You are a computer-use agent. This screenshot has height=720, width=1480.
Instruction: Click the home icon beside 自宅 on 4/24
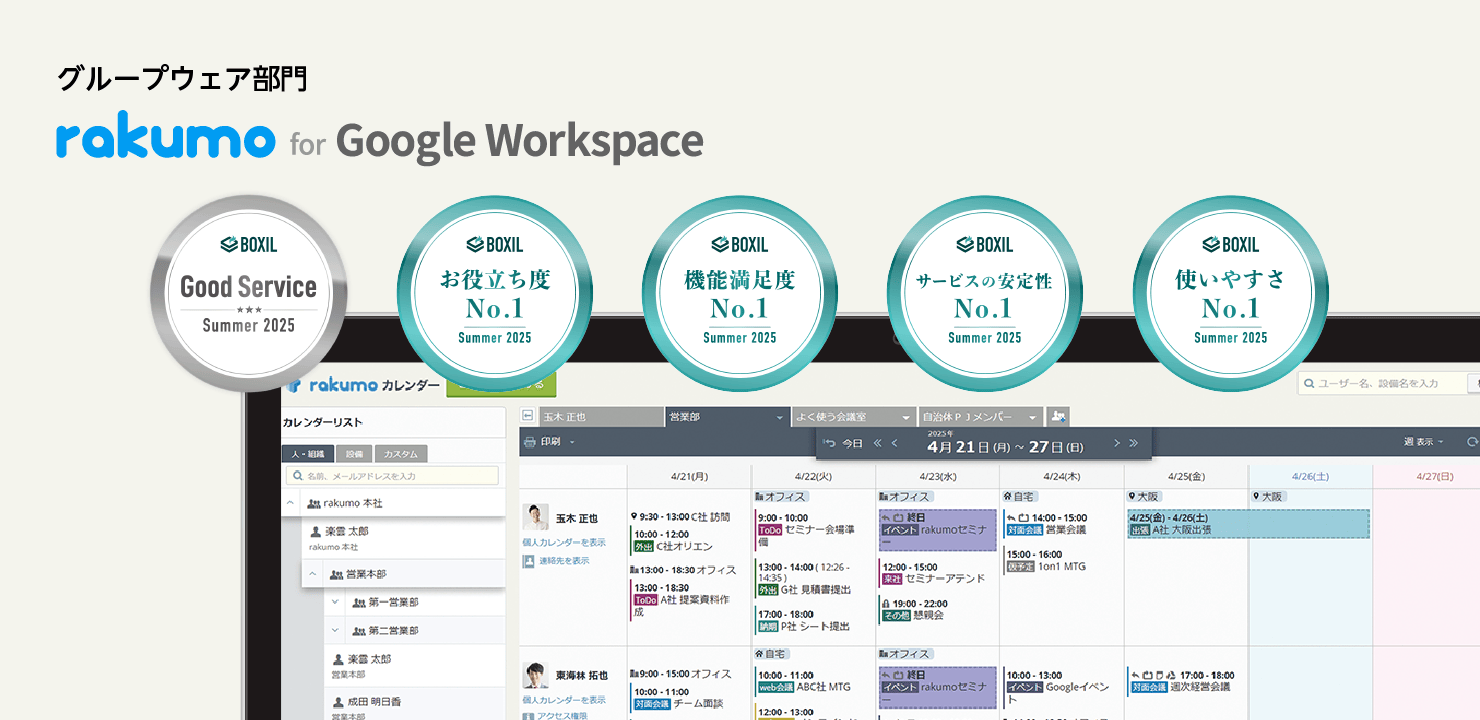coord(1008,496)
